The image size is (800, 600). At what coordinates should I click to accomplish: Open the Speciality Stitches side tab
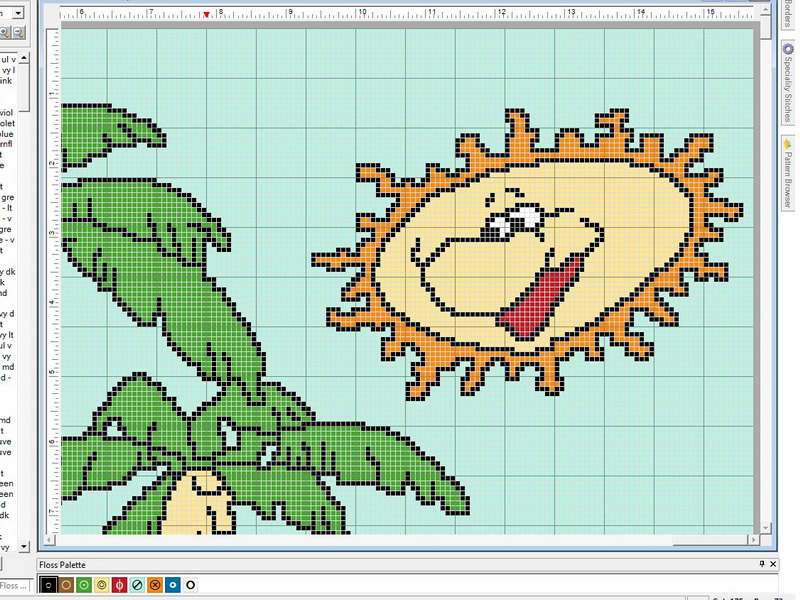pyautogui.click(x=788, y=83)
